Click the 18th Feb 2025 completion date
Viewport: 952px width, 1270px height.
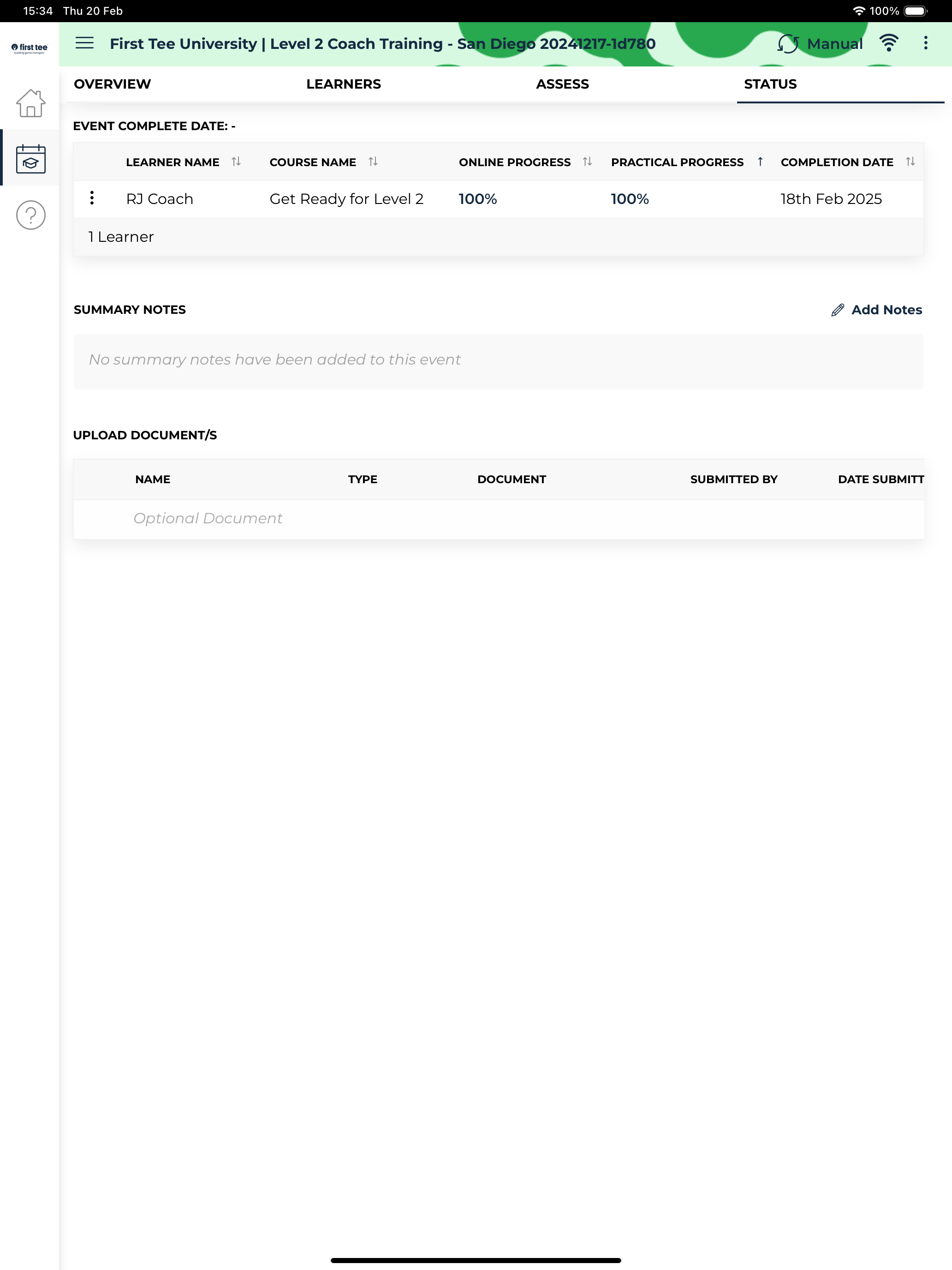click(831, 199)
